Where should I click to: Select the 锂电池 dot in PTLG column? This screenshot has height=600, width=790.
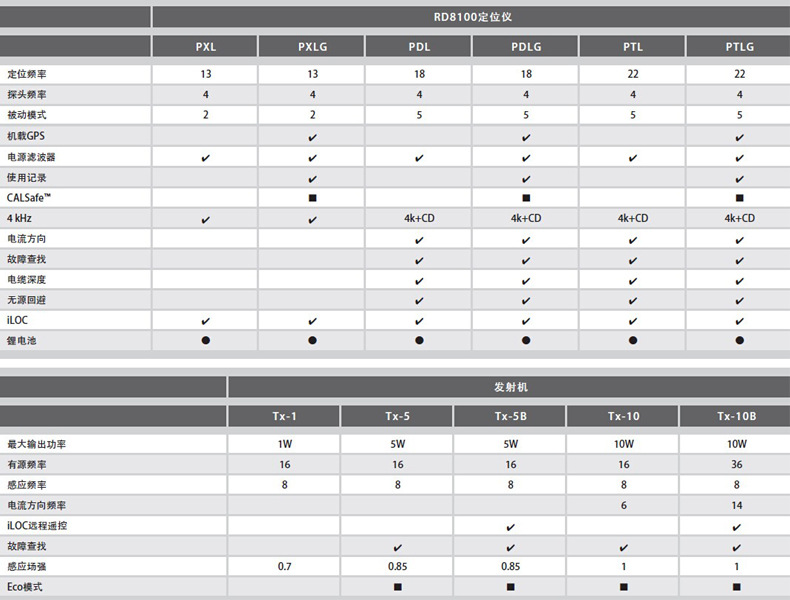(740, 341)
